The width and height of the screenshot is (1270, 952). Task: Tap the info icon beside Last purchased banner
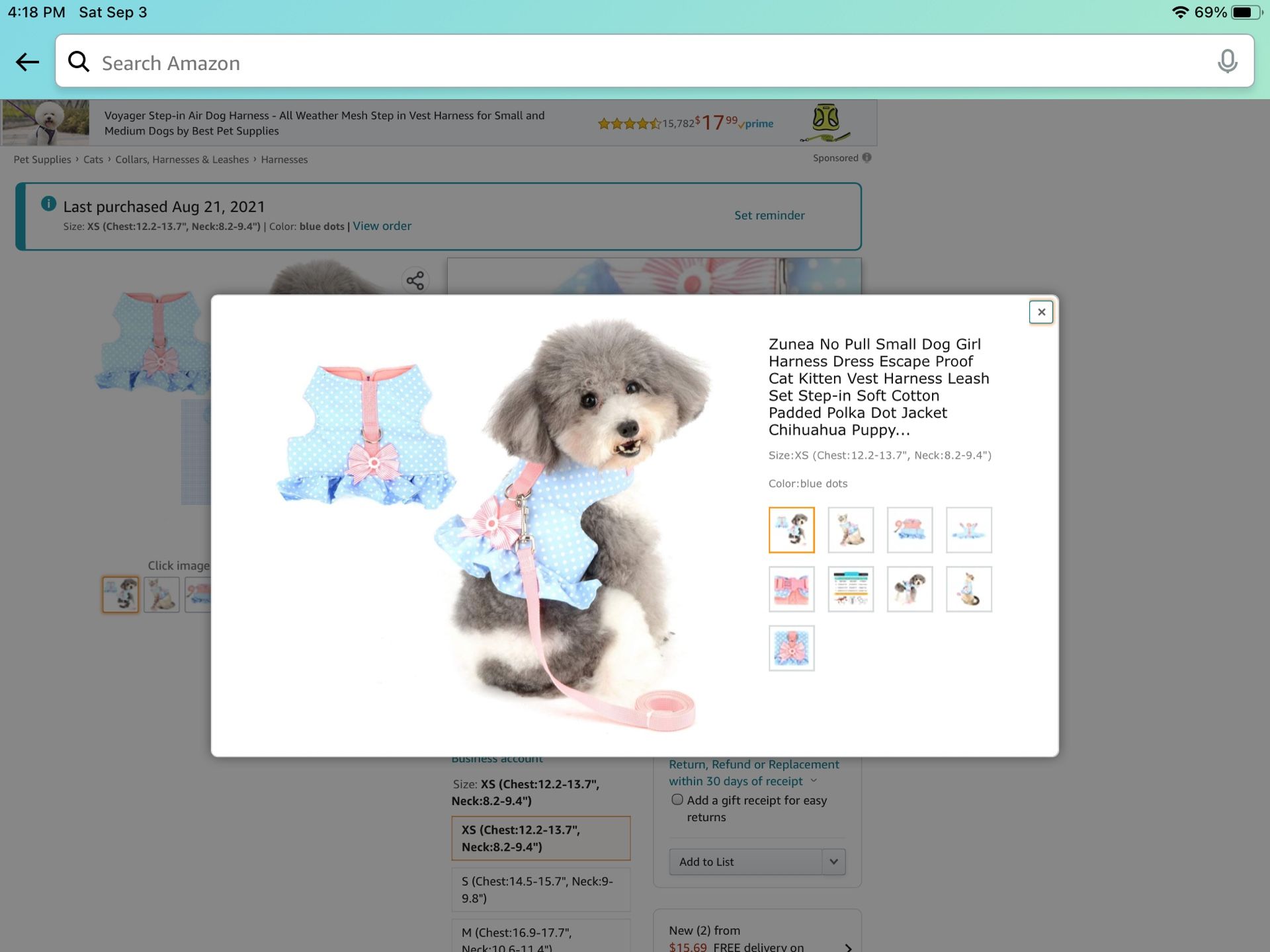pos(50,204)
